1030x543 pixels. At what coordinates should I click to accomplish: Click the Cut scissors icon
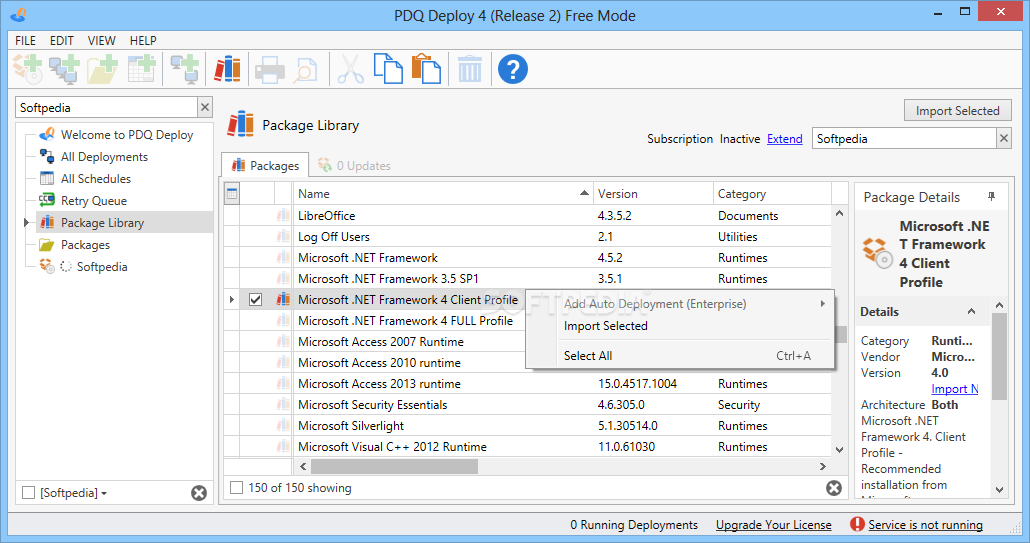pyautogui.click(x=351, y=68)
